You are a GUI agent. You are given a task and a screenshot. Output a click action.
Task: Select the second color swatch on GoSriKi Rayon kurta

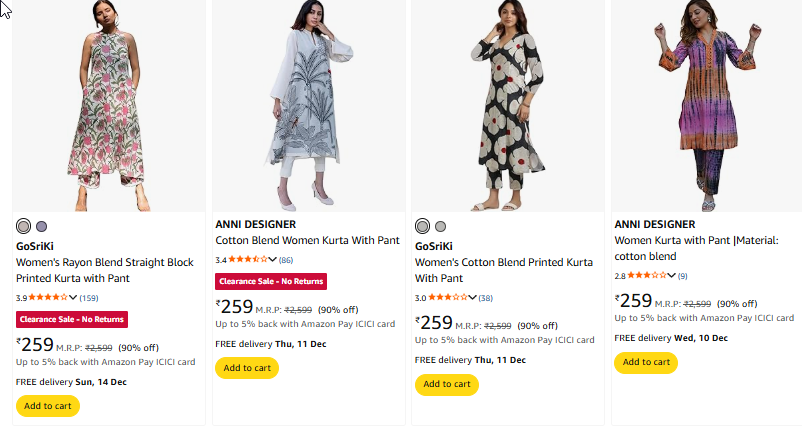point(41,226)
